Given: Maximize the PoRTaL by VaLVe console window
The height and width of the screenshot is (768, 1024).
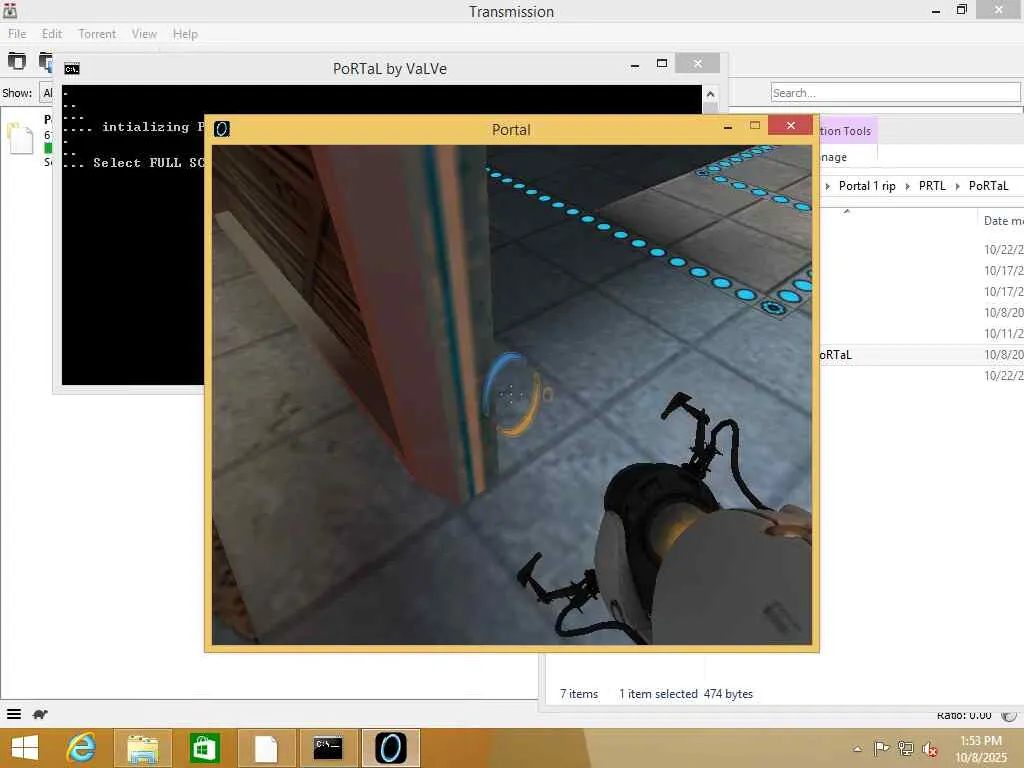Looking at the screenshot, I should (662, 63).
